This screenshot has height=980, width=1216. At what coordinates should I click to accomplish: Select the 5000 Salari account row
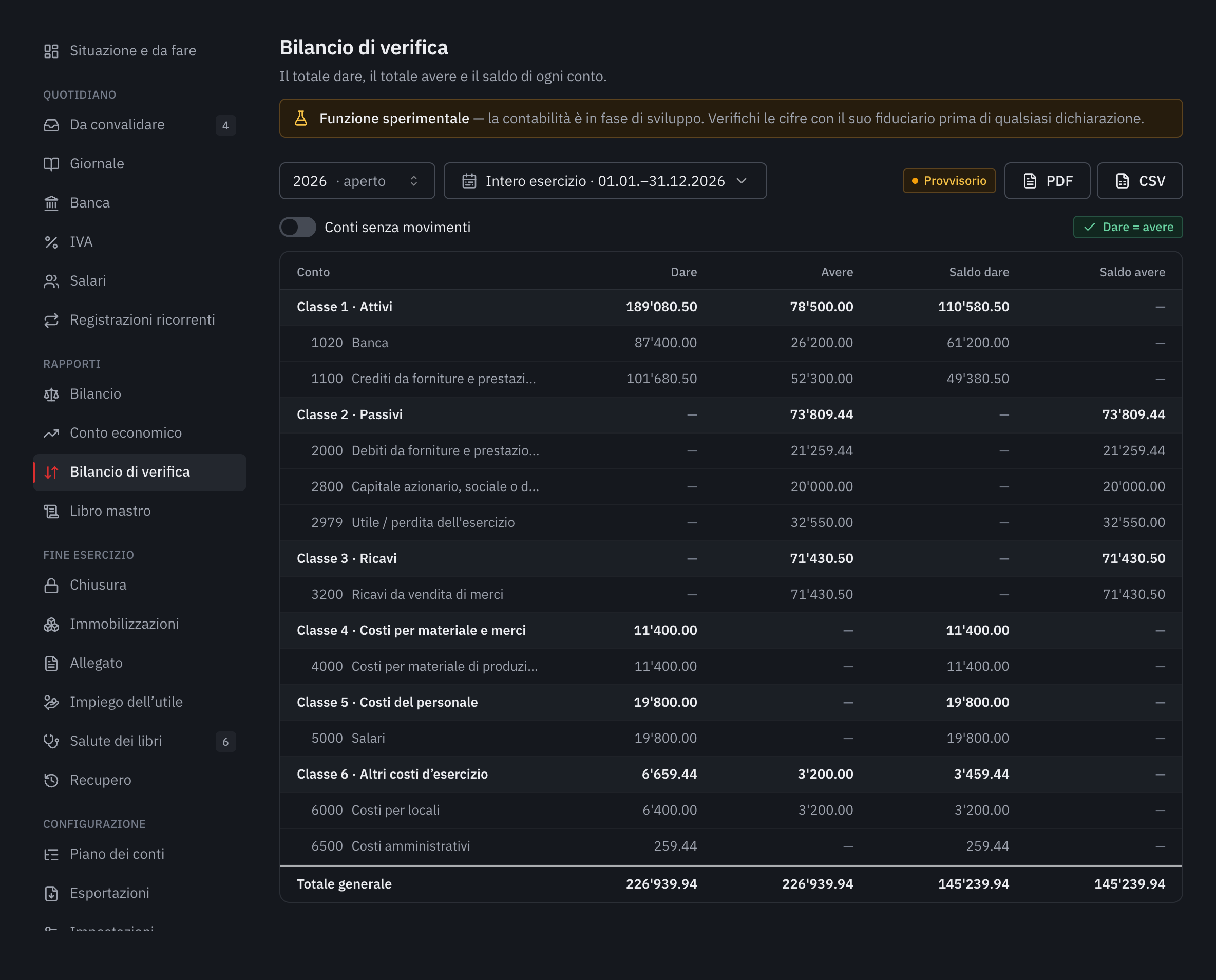coord(731,739)
